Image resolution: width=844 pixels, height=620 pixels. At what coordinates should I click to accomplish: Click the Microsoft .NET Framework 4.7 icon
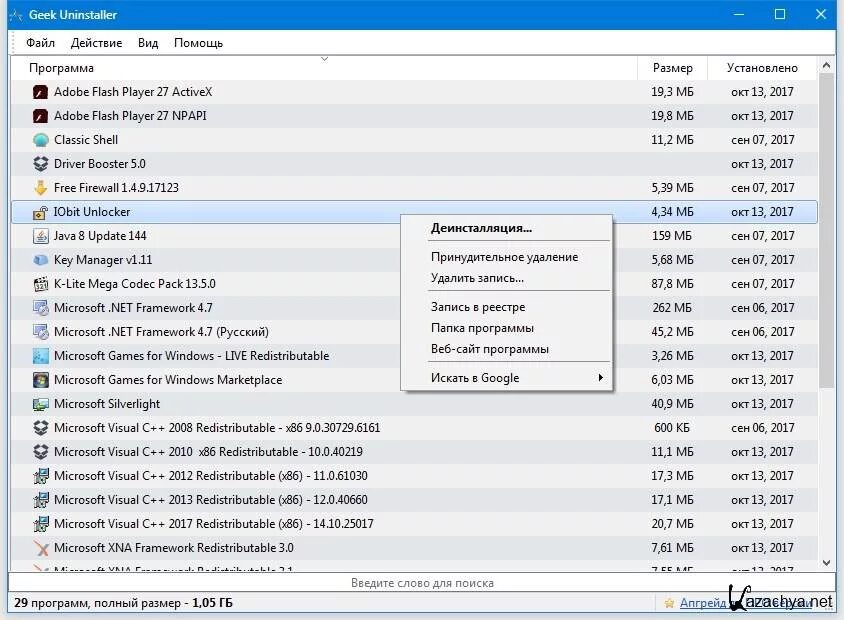tap(40, 308)
